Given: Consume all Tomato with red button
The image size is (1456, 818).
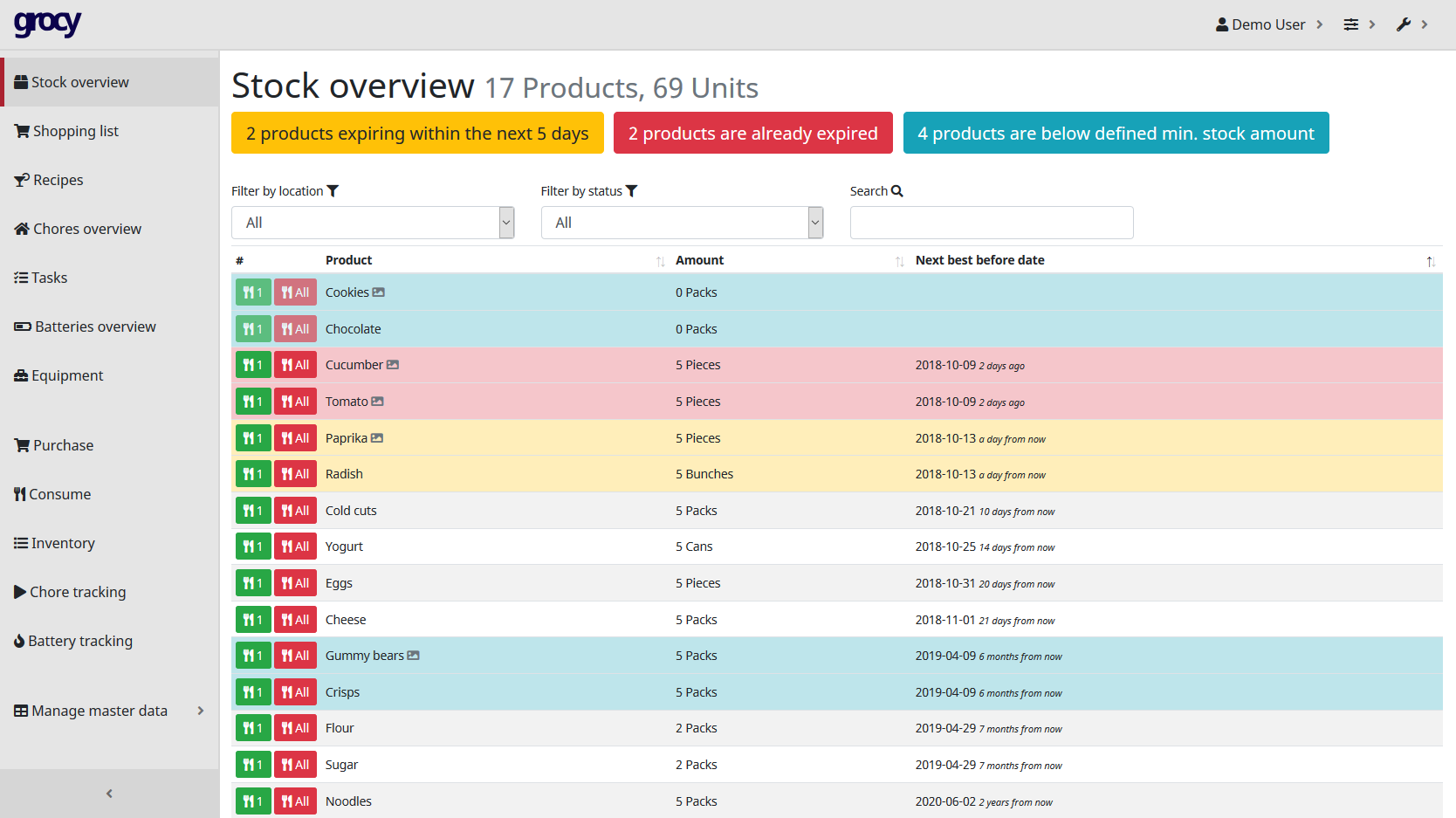Looking at the screenshot, I should pyautogui.click(x=295, y=402).
